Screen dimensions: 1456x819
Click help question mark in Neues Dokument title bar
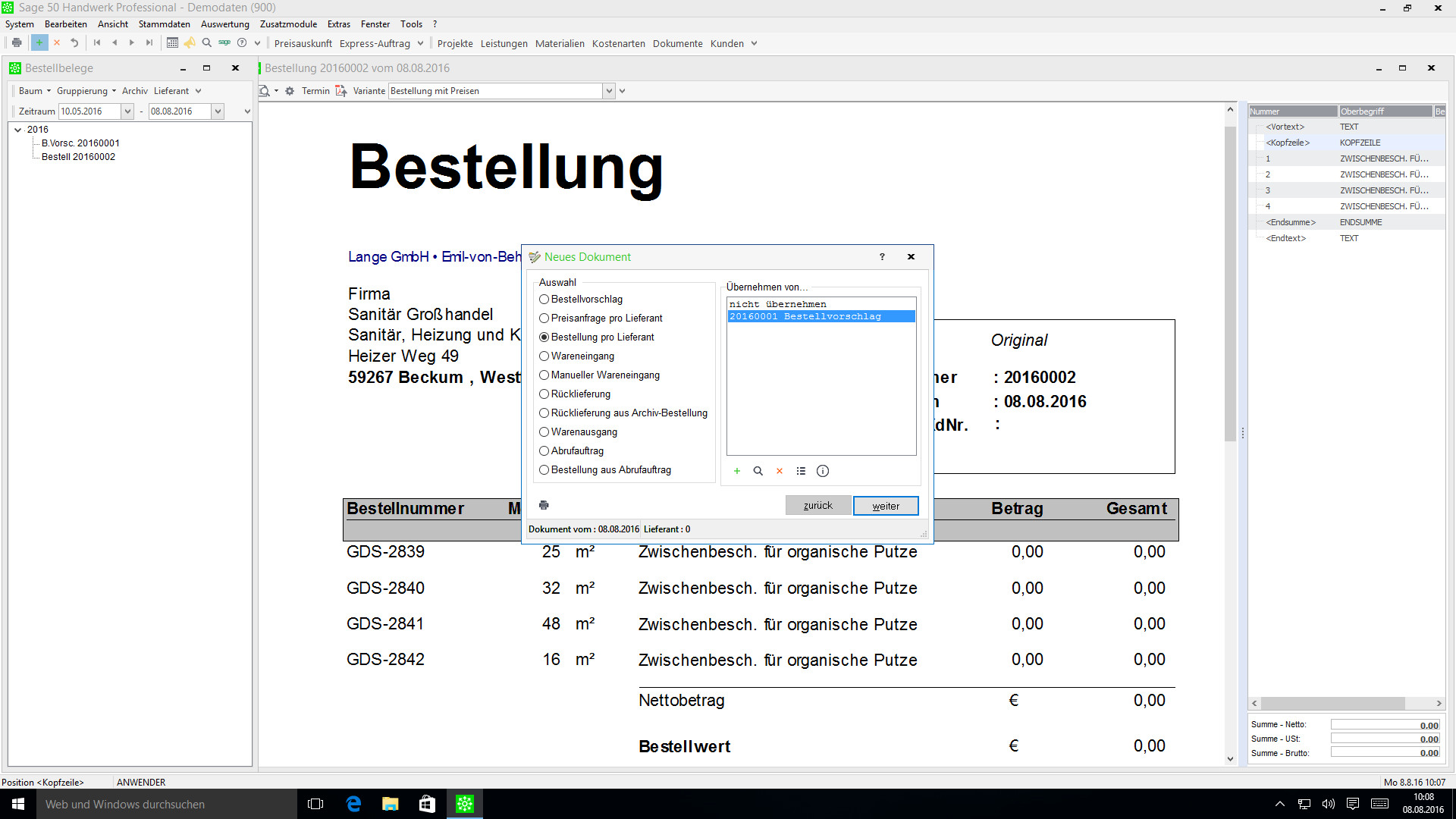(882, 257)
